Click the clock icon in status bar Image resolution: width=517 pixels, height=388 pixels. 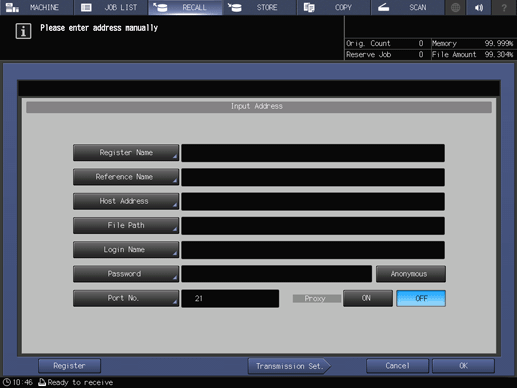click(x=7, y=382)
